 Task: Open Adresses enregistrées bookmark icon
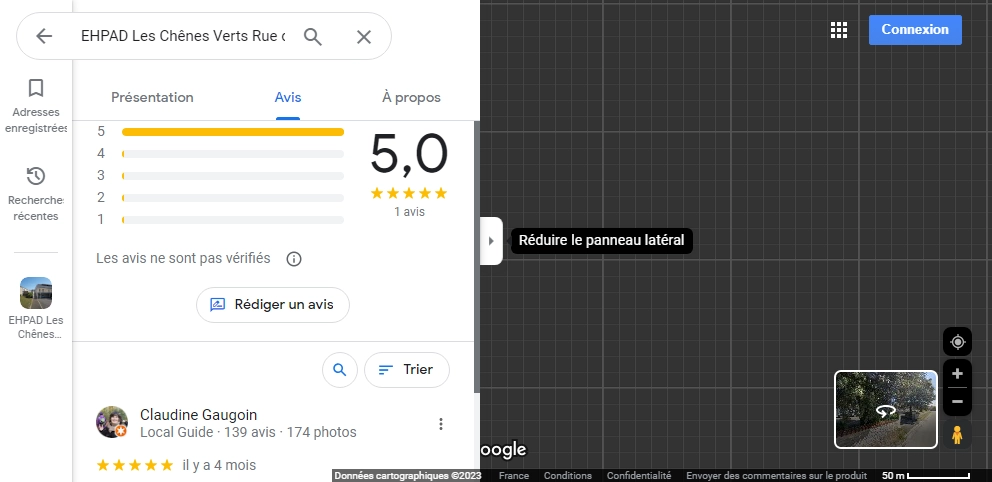tap(36, 88)
